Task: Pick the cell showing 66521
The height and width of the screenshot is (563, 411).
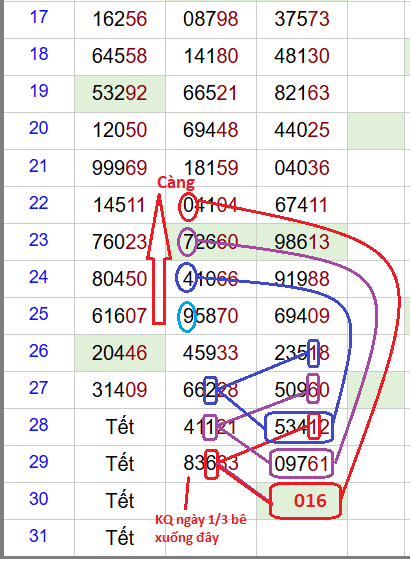Action: (211, 94)
